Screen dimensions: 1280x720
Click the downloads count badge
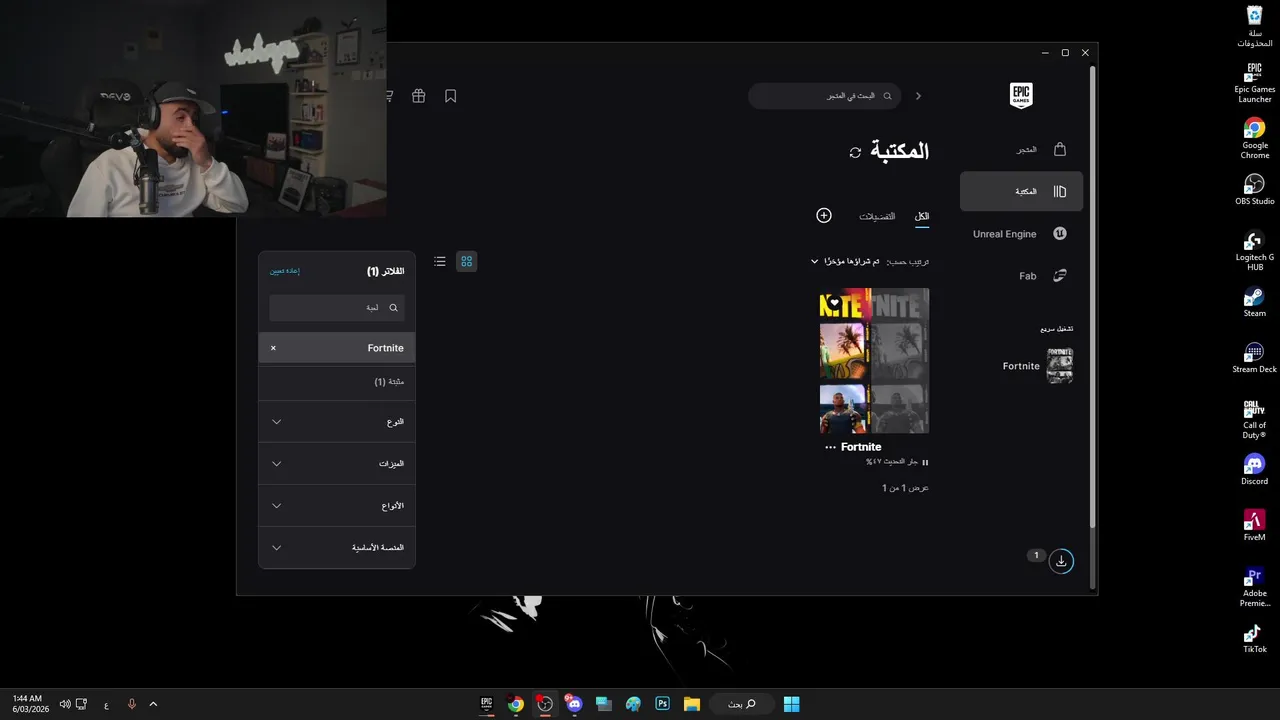click(x=1036, y=555)
